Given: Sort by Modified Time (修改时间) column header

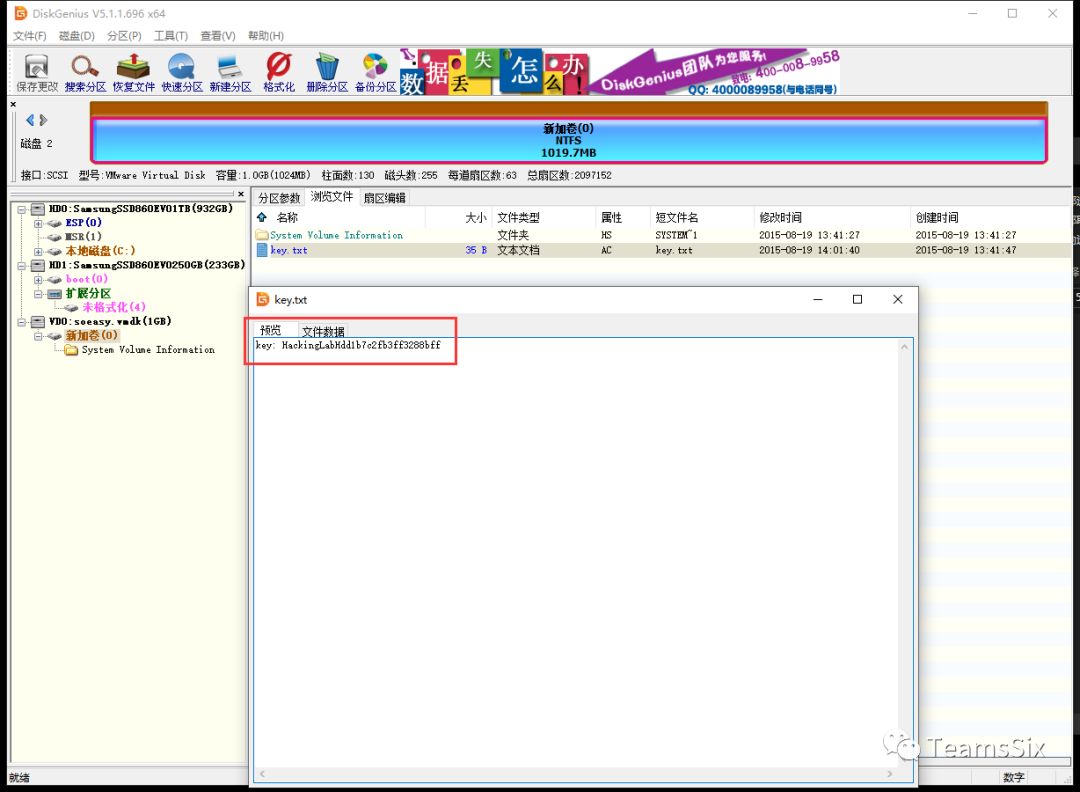Looking at the screenshot, I should [780, 218].
